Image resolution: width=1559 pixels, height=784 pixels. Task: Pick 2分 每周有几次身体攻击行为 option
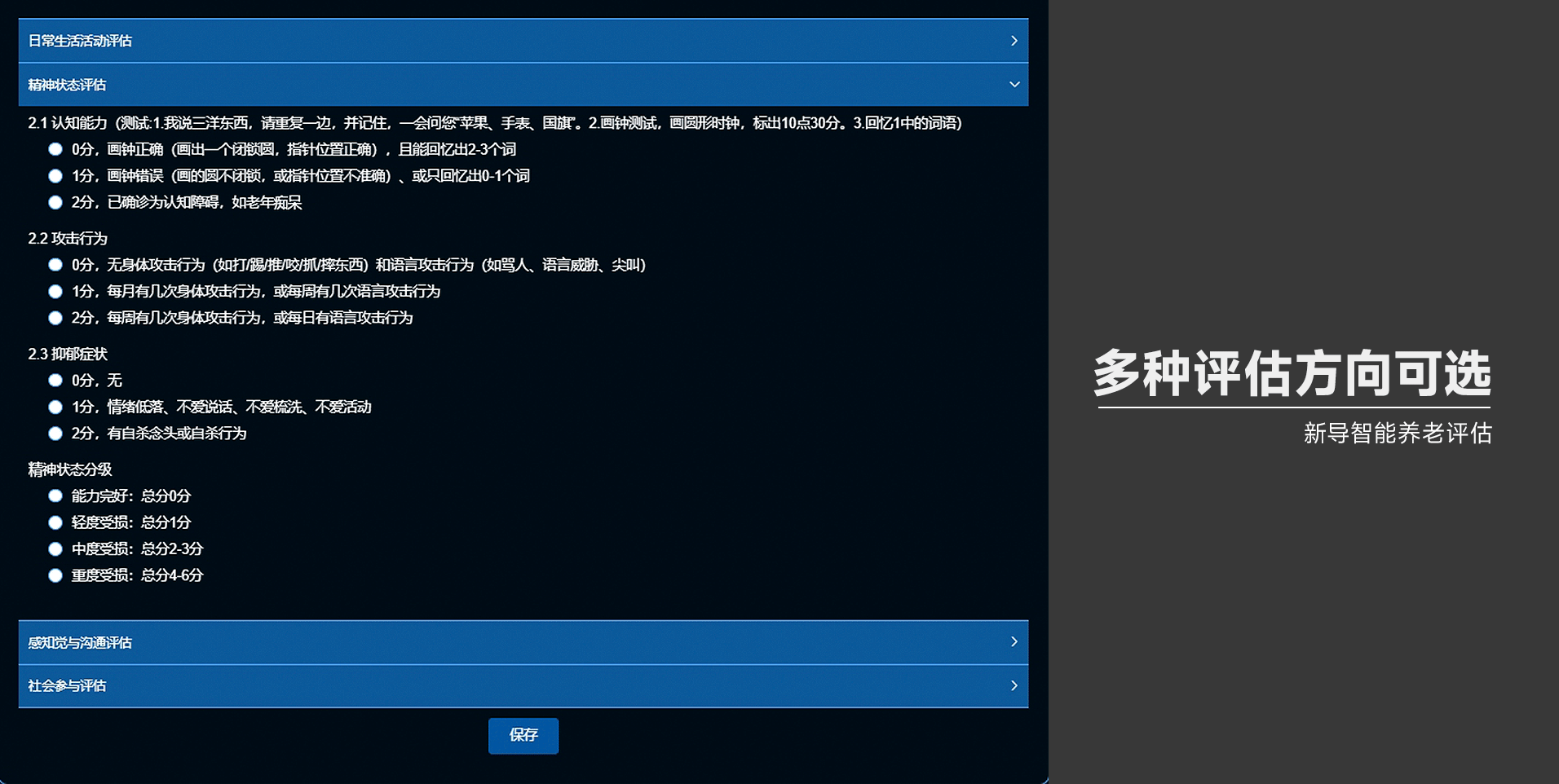point(55,318)
